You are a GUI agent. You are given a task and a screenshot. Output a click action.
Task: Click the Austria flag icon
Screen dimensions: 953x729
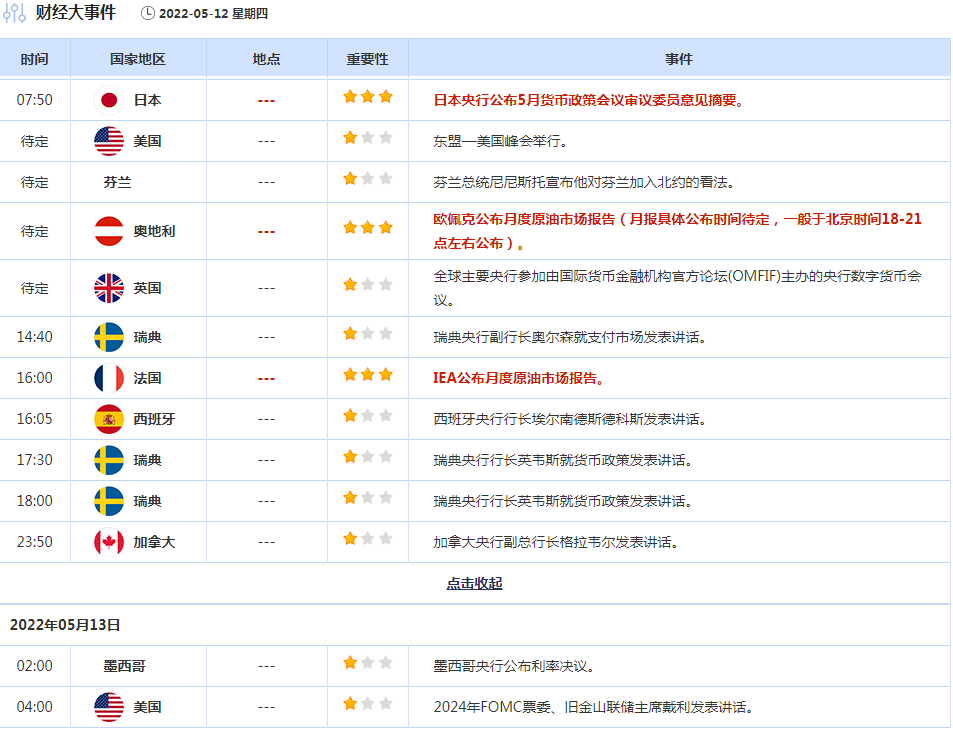(x=109, y=231)
